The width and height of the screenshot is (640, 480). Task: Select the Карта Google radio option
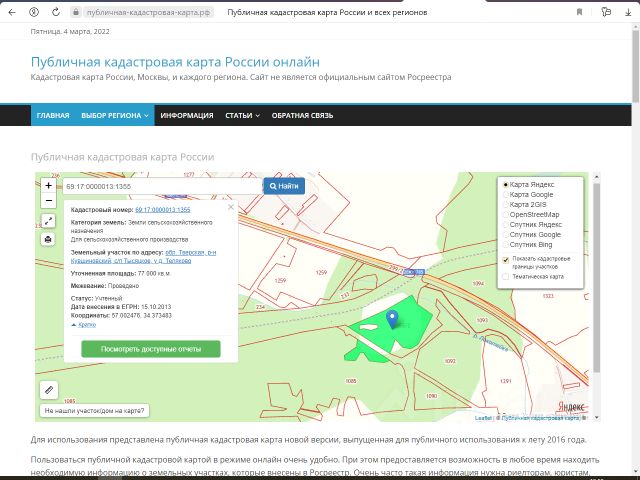click(506, 195)
